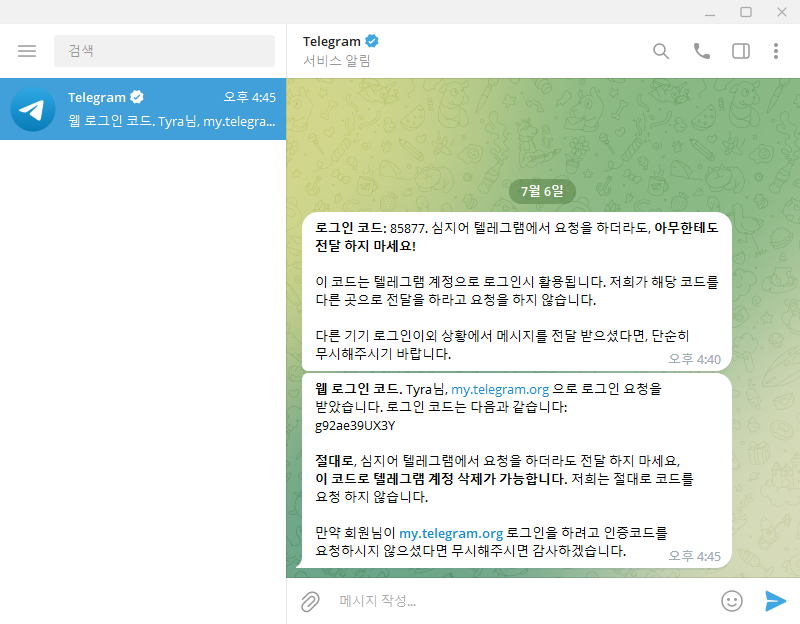Click the blue verified badge in header
The width and height of the screenshot is (800, 624).
click(372, 41)
